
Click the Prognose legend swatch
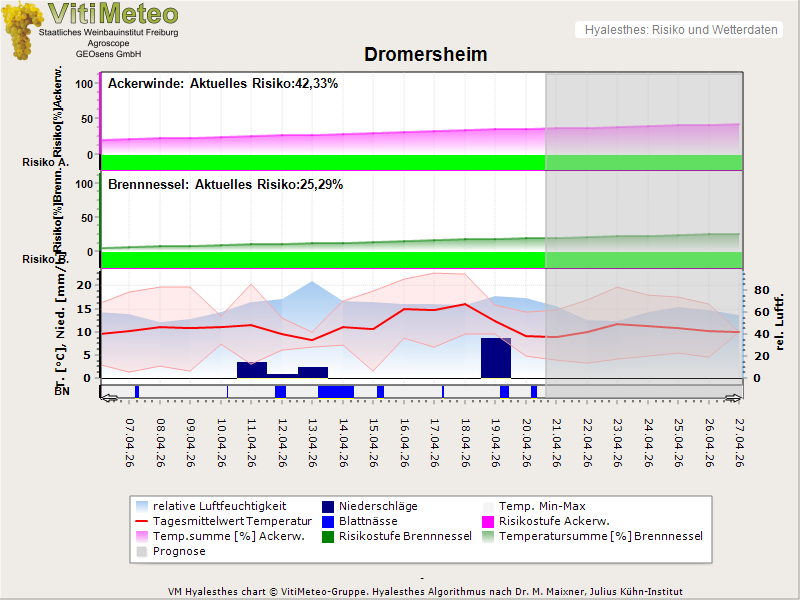pos(142,552)
